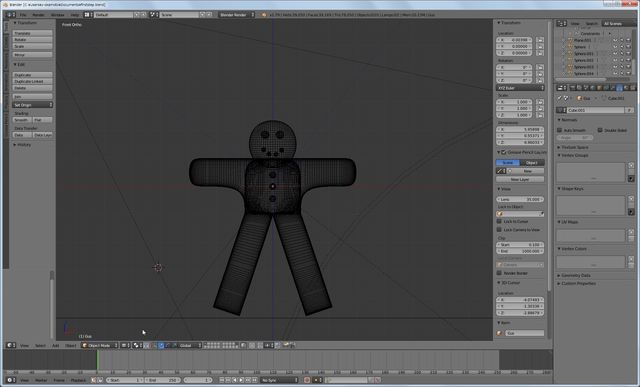Click the Smooth shading button
This screenshot has height=387, width=640.
(22, 120)
